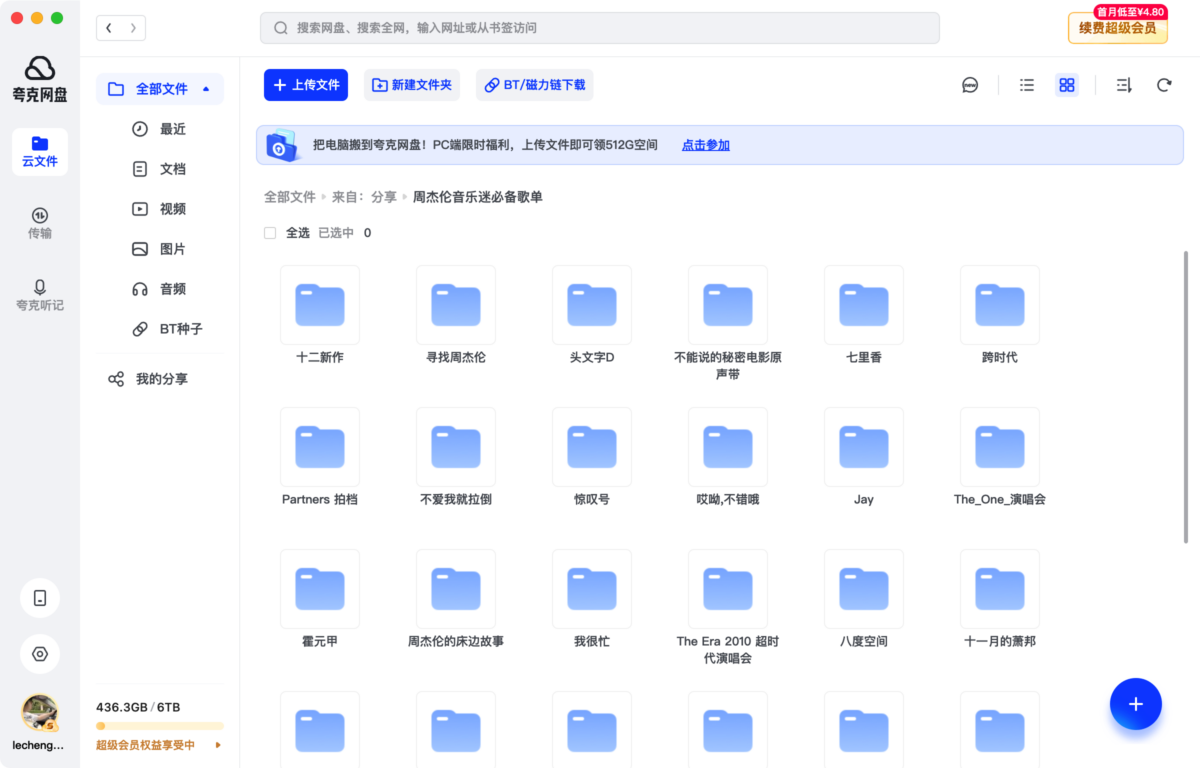
Task: Click the phone device icon in sidebar
Action: [40, 598]
